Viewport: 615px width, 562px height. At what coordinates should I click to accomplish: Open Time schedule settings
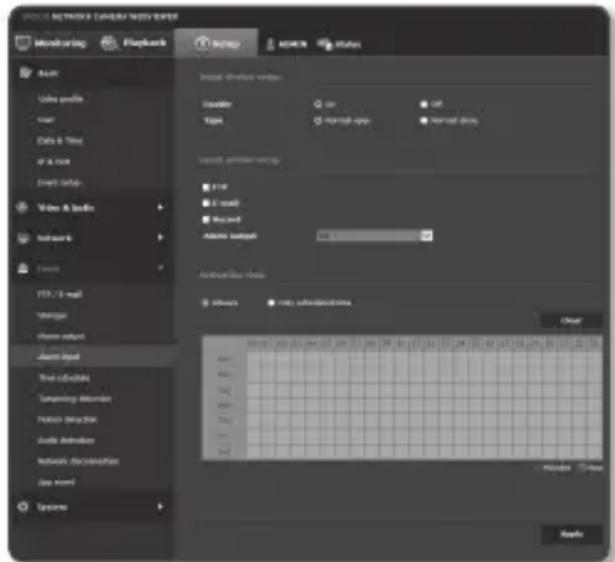[64, 378]
